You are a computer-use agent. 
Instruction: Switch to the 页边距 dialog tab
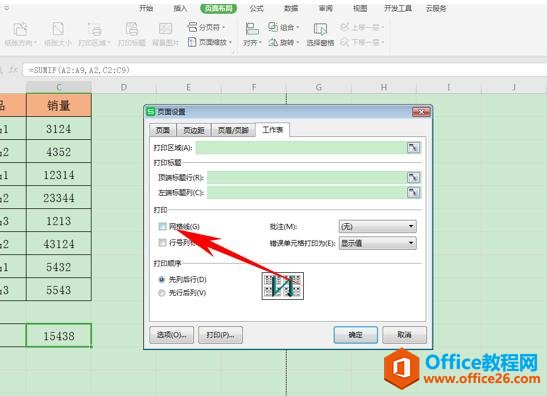pyautogui.click(x=194, y=130)
